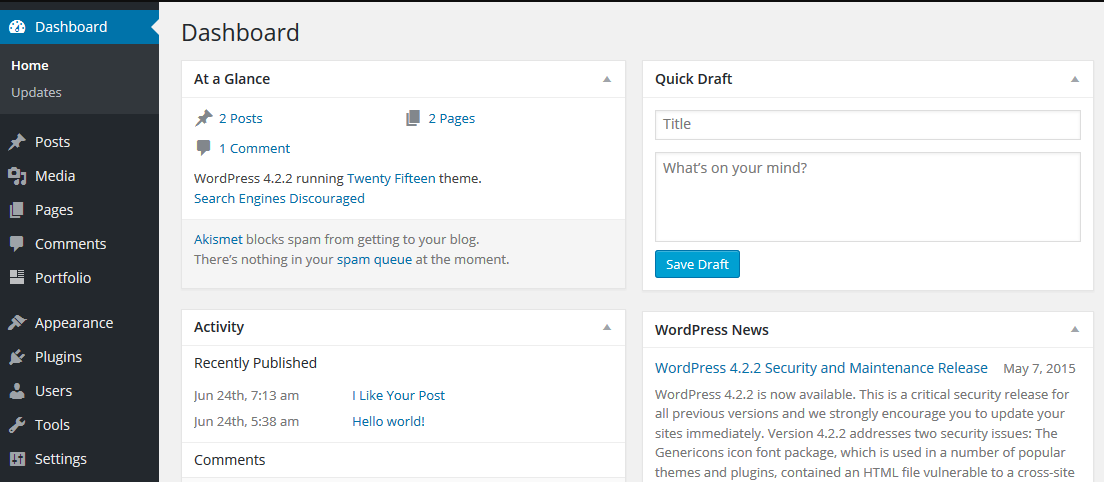Click the Comments bubble icon in sidebar
This screenshot has height=482, width=1104.
(x=17, y=244)
